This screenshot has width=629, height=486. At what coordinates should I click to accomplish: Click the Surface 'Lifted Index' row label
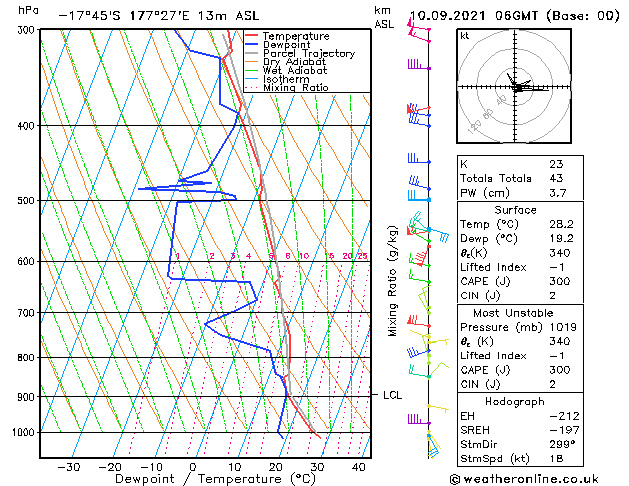[493, 267]
